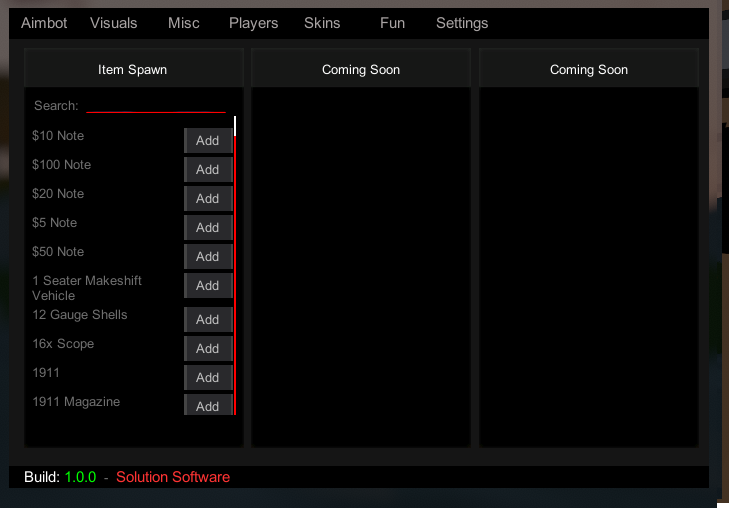Viewport: 729px width, 508px height.
Task: Select the 1 Seater Makeshift Vehicle label
Action: (87, 288)
